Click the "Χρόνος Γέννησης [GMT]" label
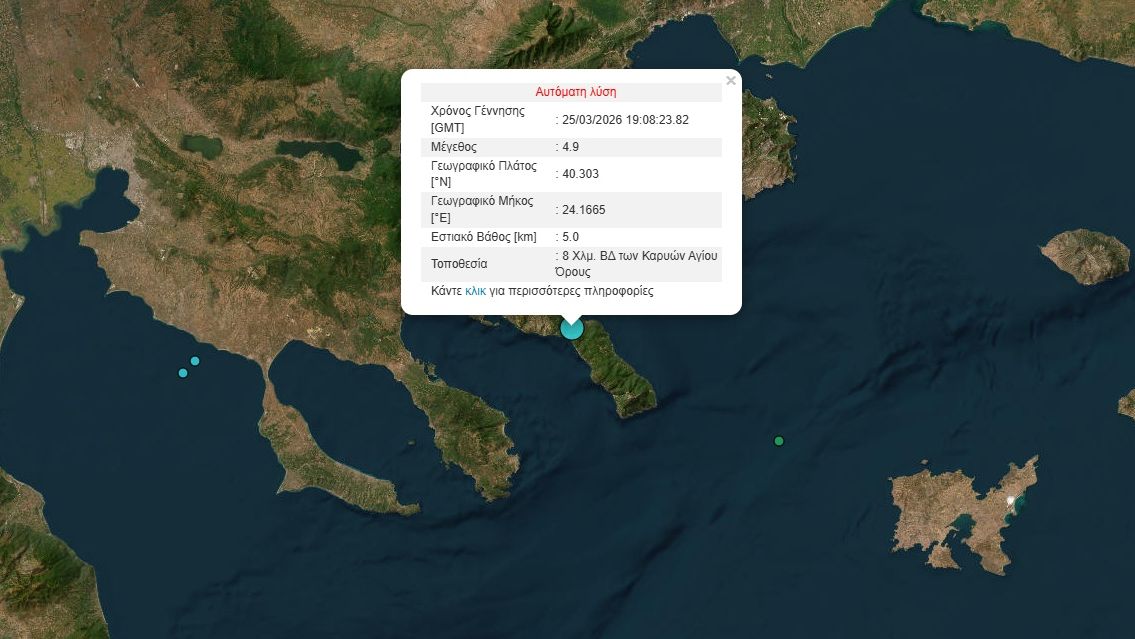The height and width of the screenshot is (639, 1135). click(x=477, y=119)
